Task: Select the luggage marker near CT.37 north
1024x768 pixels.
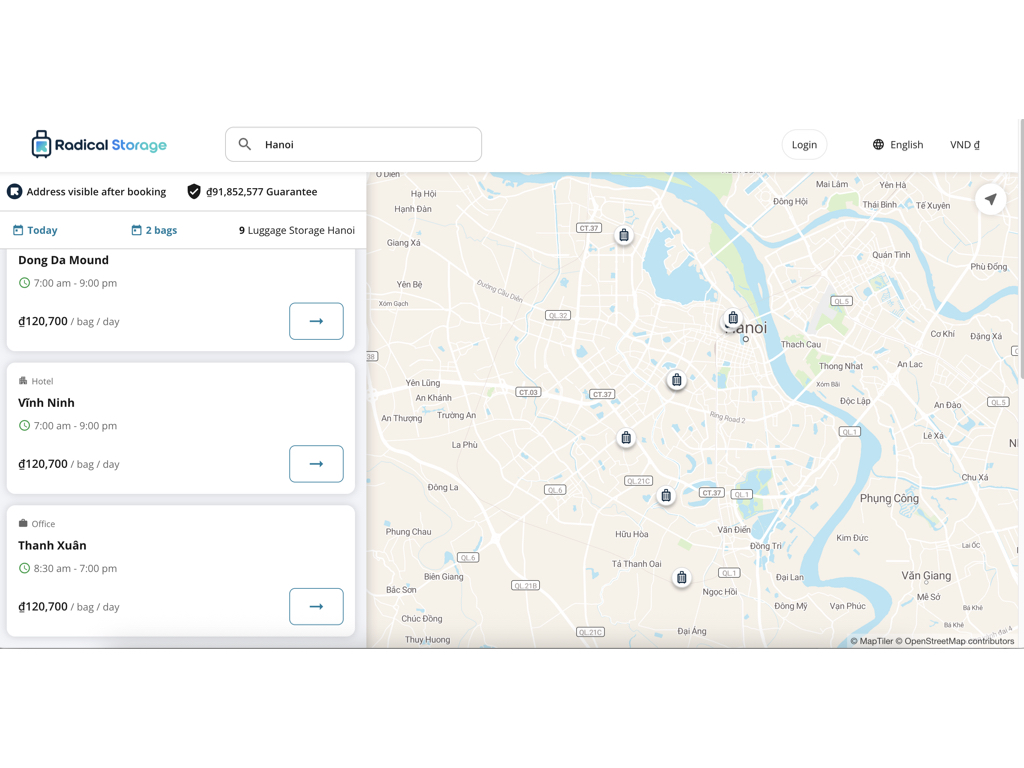Action: point(624,236)
